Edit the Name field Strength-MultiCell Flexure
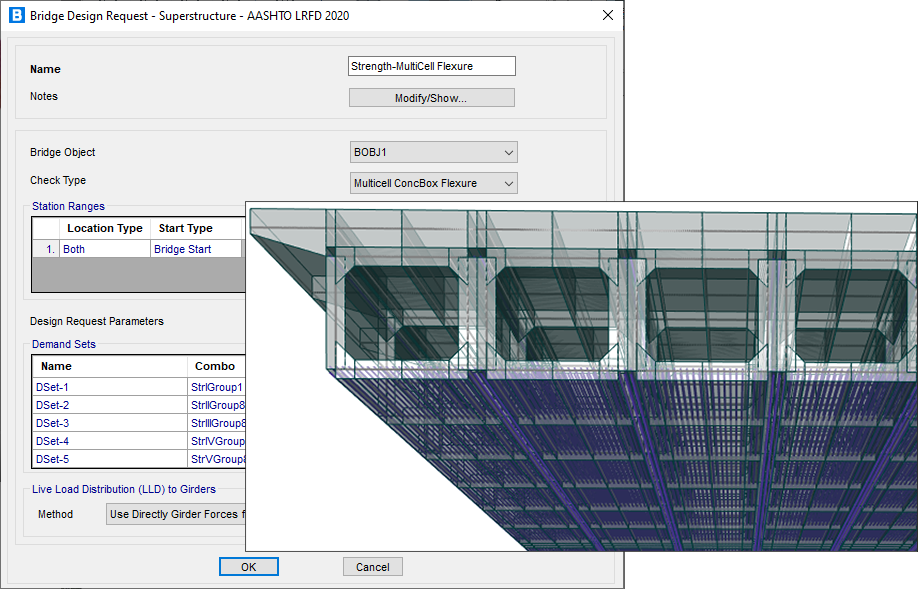 (x=431, y=66)
